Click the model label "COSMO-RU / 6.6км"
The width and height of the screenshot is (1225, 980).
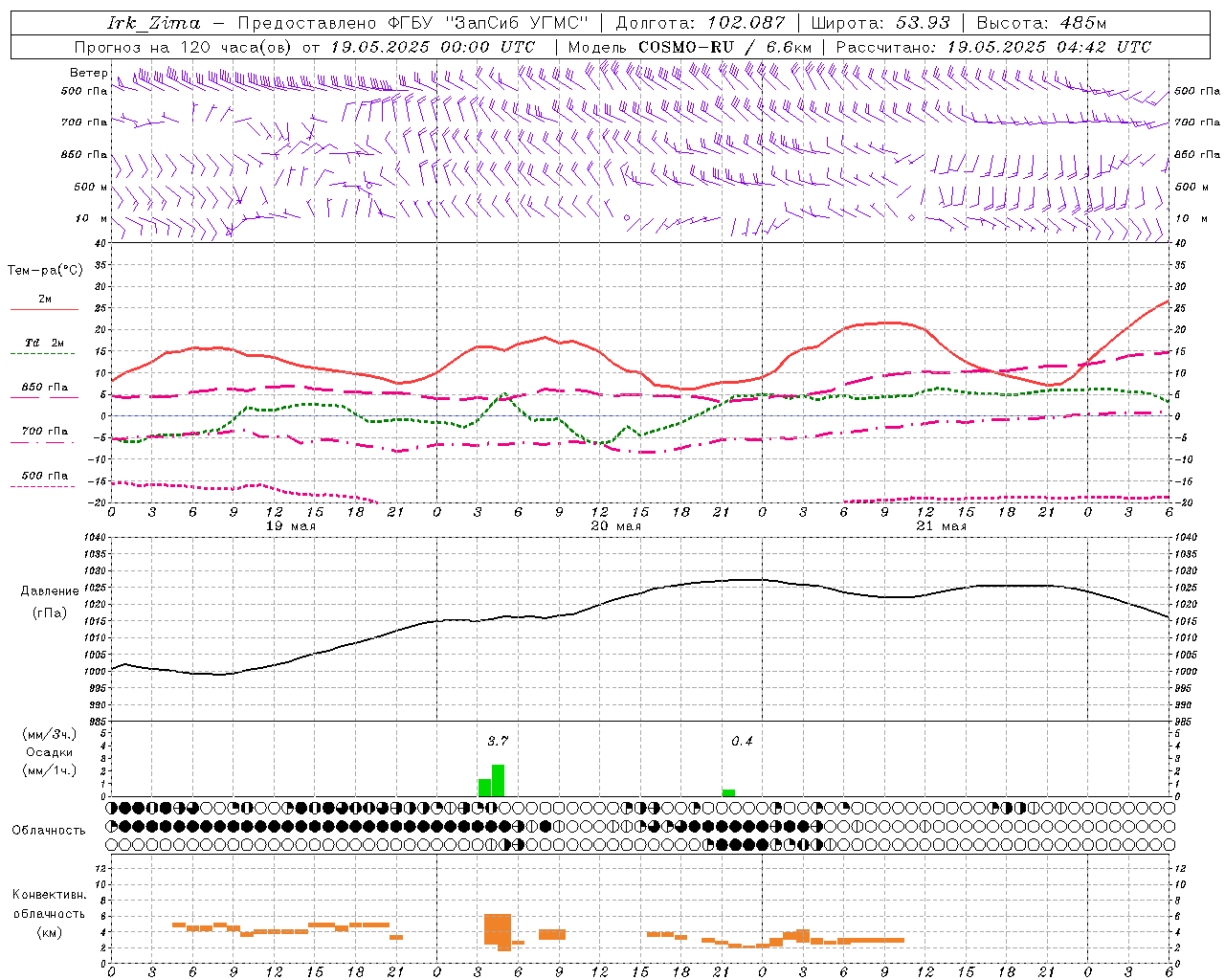[725, 47]
